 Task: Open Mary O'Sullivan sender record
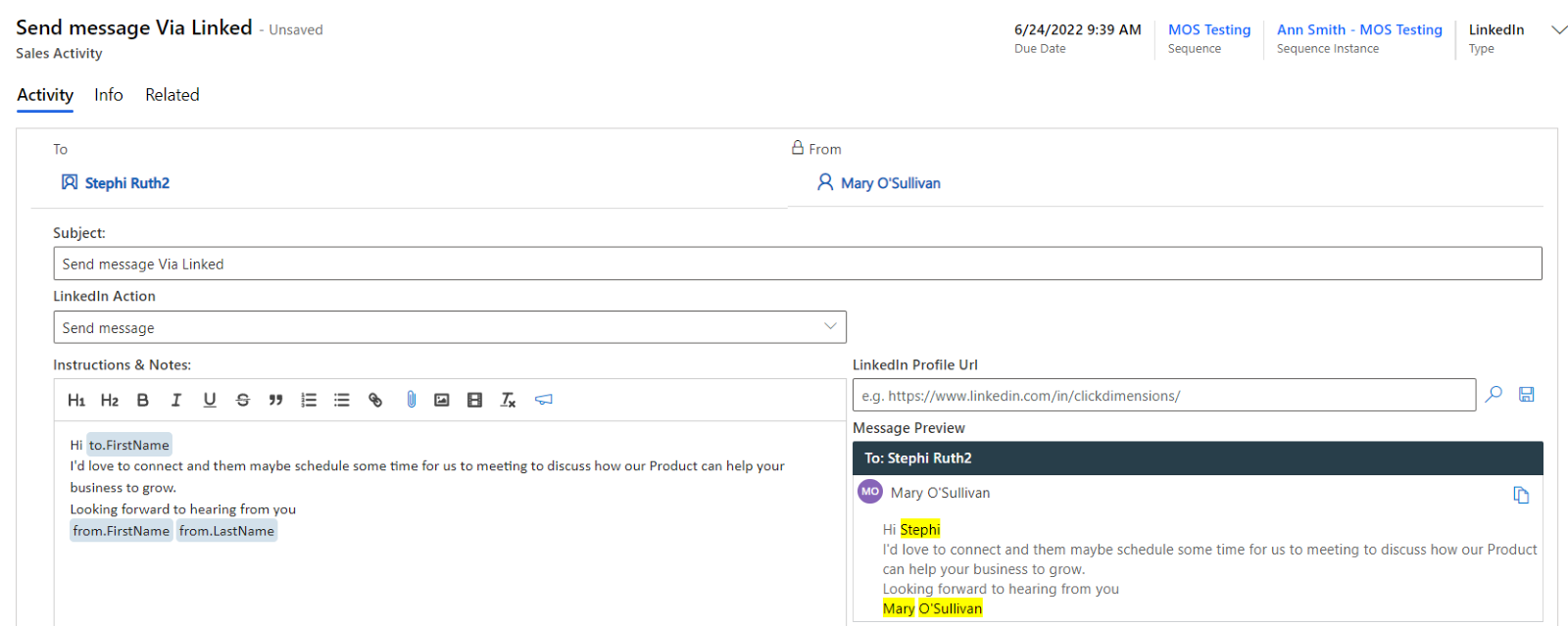(x=891, y=183)
